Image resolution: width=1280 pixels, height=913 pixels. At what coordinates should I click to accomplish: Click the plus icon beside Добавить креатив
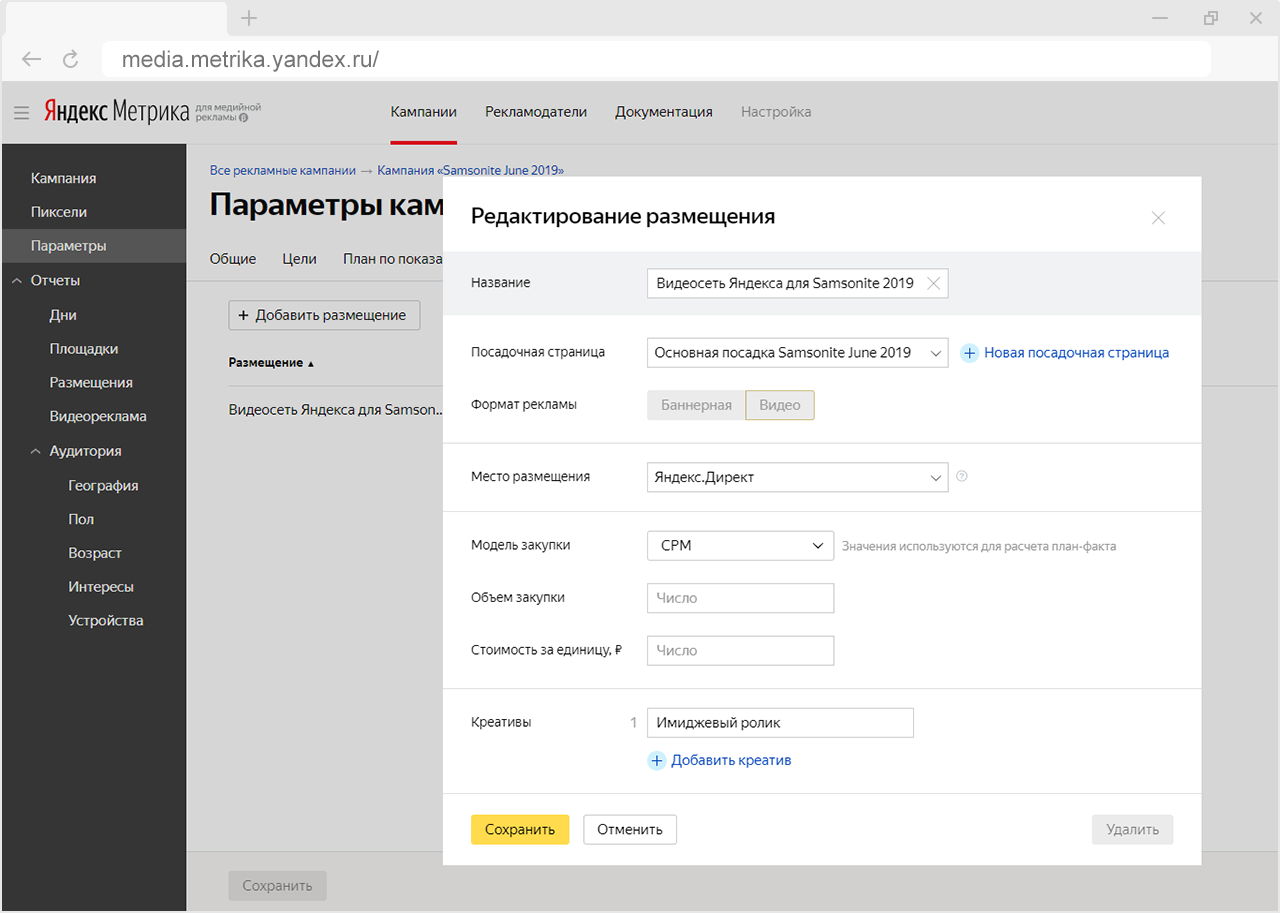pos(657,761)
